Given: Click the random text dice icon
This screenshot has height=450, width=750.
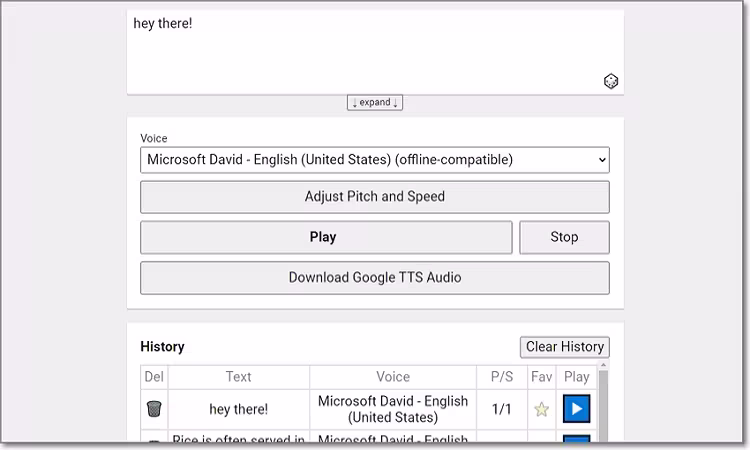Looking at the screenshot, I should [611, 81].
